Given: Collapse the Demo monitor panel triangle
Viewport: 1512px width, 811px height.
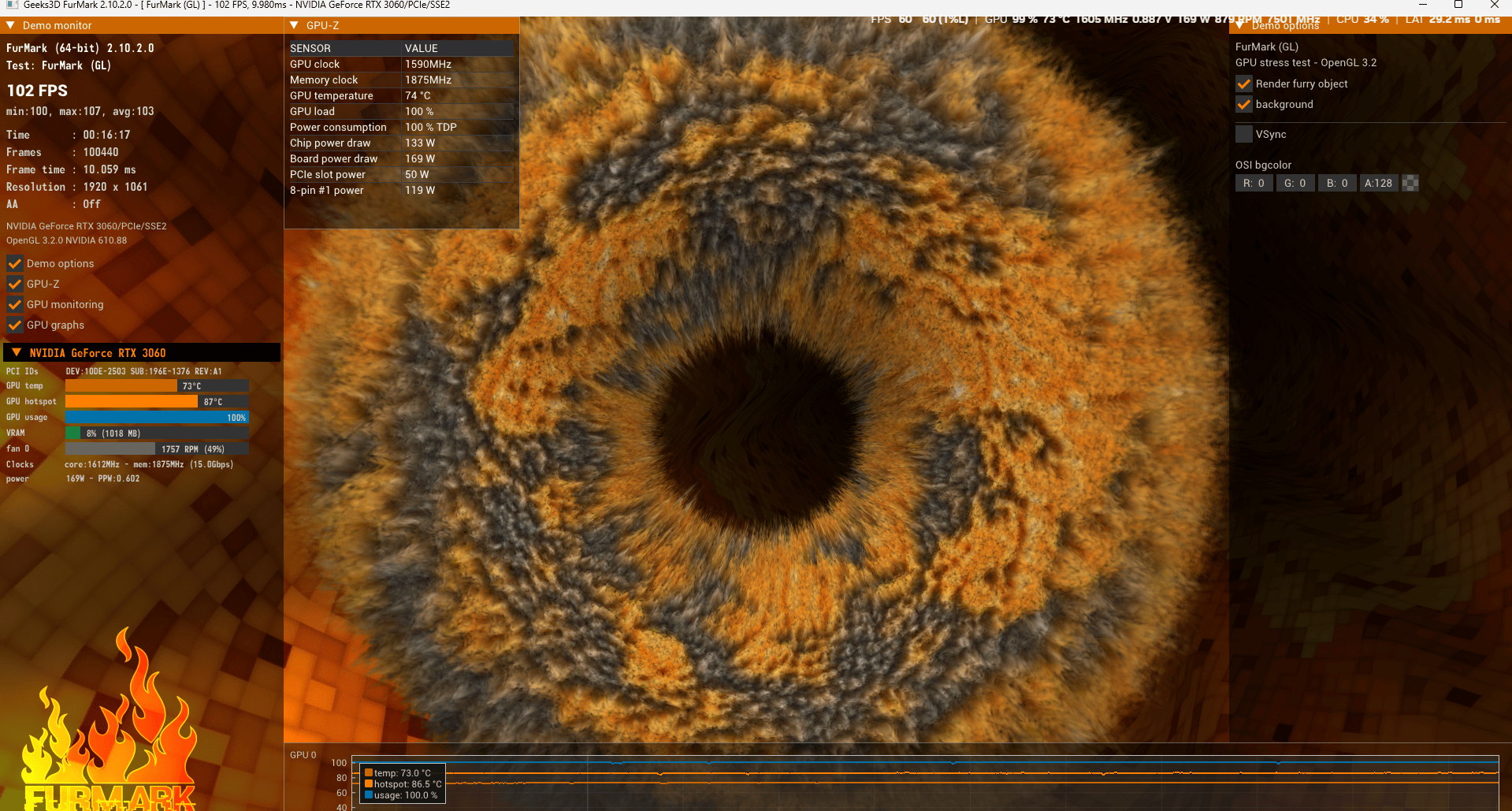Looking at the screenshot, I should click(x=11, y=25).
